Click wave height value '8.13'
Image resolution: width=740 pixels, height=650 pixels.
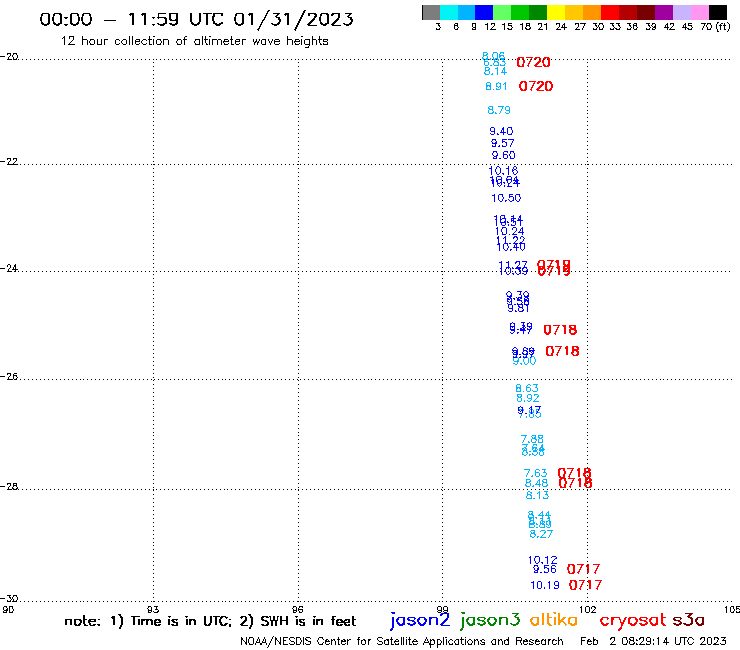coord(538,495)
